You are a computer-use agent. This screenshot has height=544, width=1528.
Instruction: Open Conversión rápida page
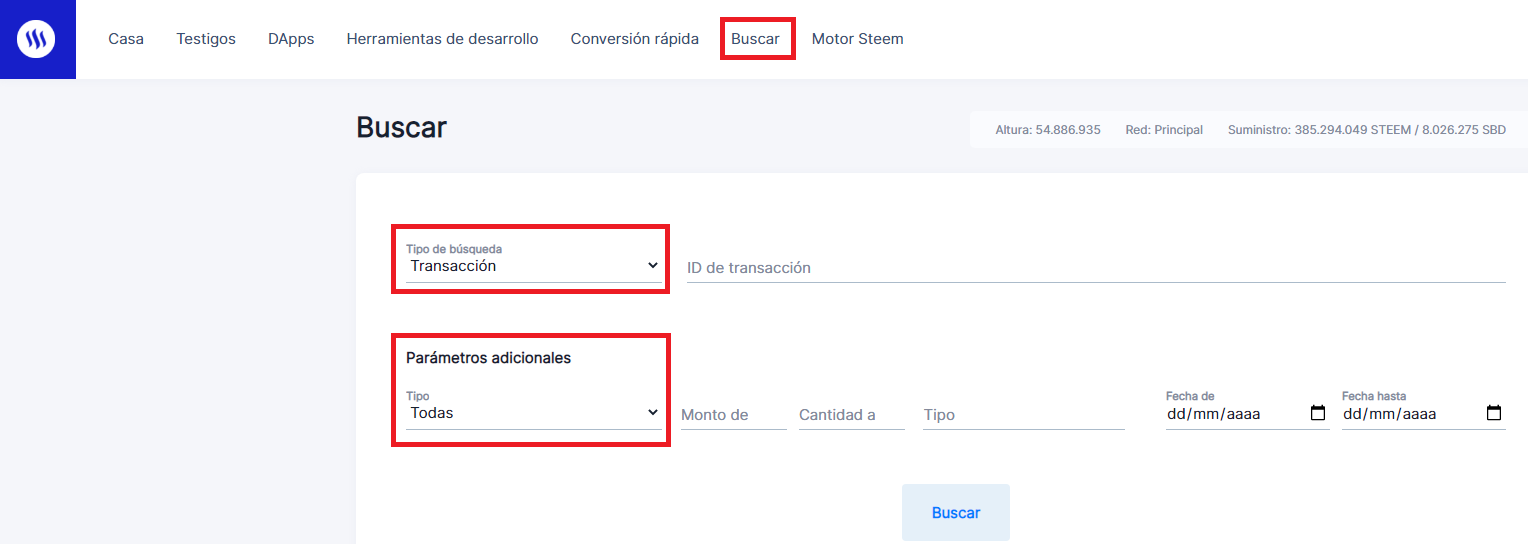click(635, 39)
